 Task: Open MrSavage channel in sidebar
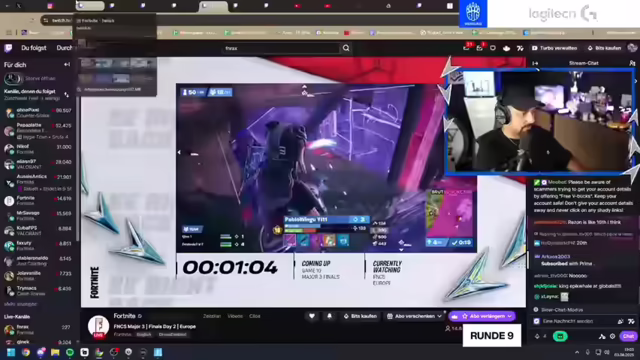[x=38, y=216]
